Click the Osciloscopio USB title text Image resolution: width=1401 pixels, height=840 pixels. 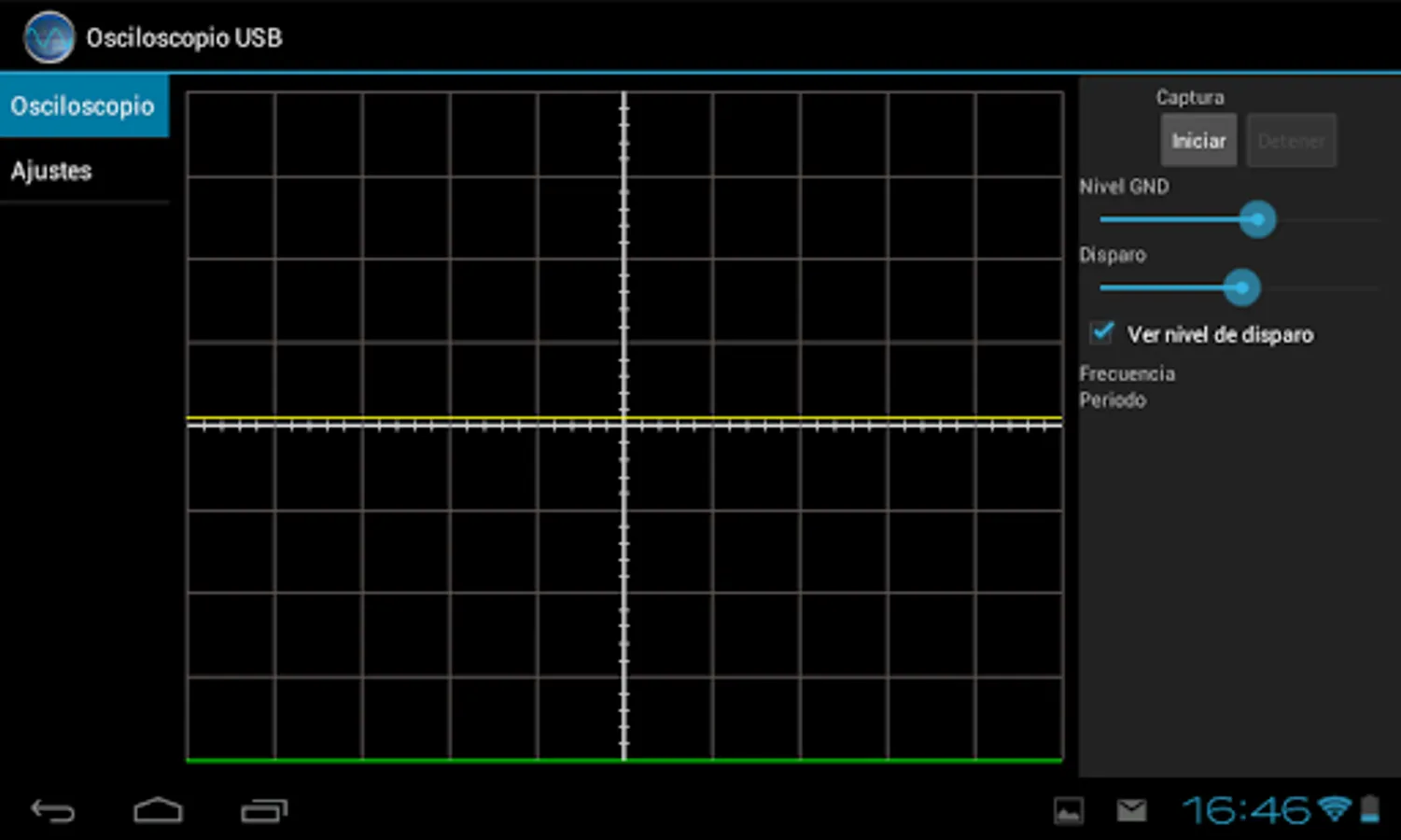coord(184,37)
